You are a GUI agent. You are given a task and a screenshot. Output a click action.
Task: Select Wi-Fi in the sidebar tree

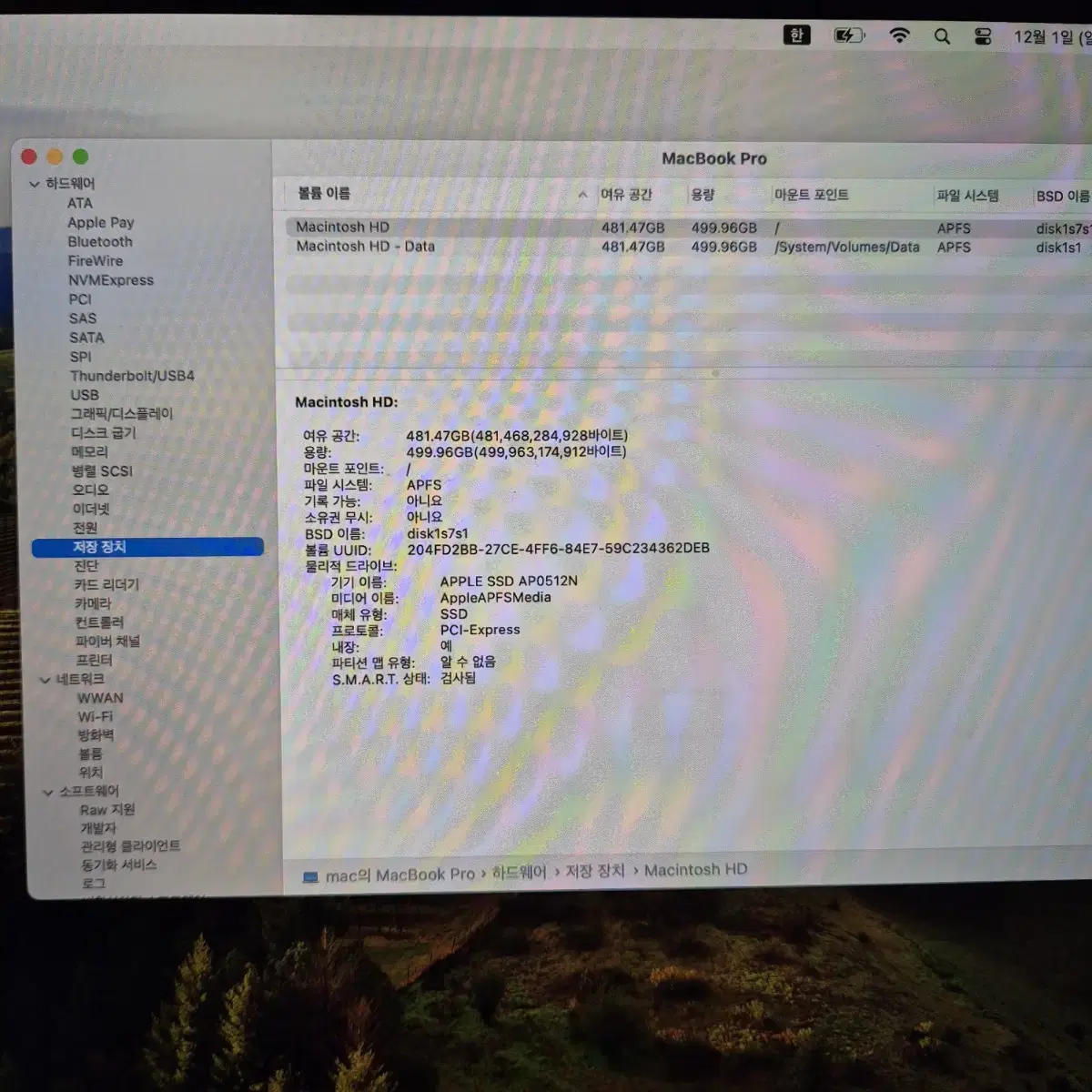click(96, 716)
